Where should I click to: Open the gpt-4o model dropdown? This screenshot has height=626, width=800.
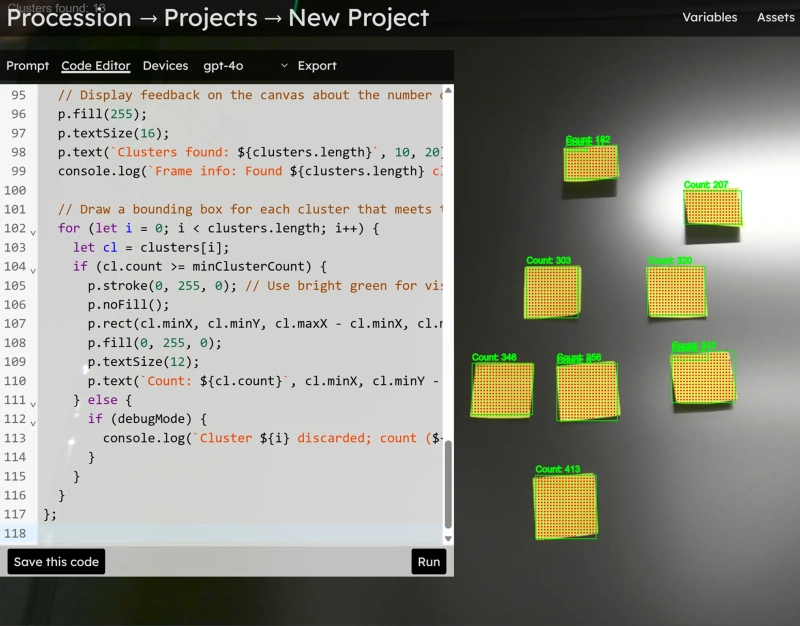coord(245,66)
